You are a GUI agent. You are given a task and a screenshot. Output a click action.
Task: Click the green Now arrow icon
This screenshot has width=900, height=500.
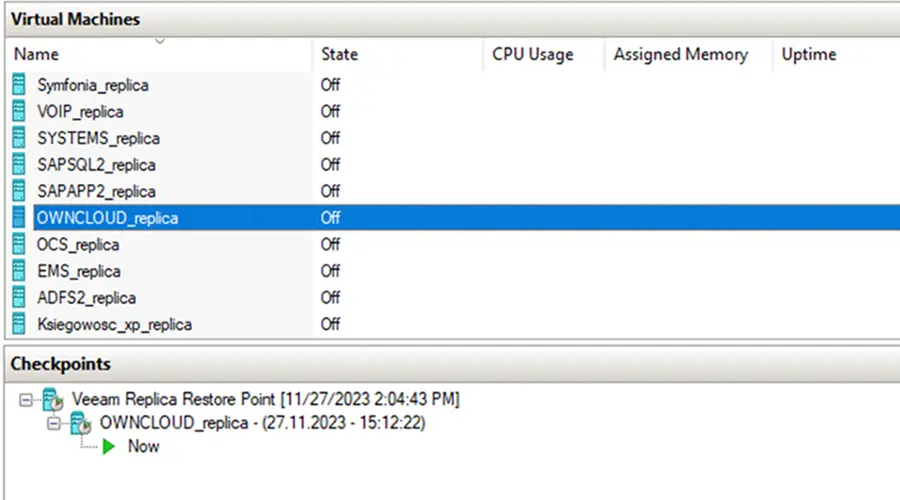pos(109,446)
